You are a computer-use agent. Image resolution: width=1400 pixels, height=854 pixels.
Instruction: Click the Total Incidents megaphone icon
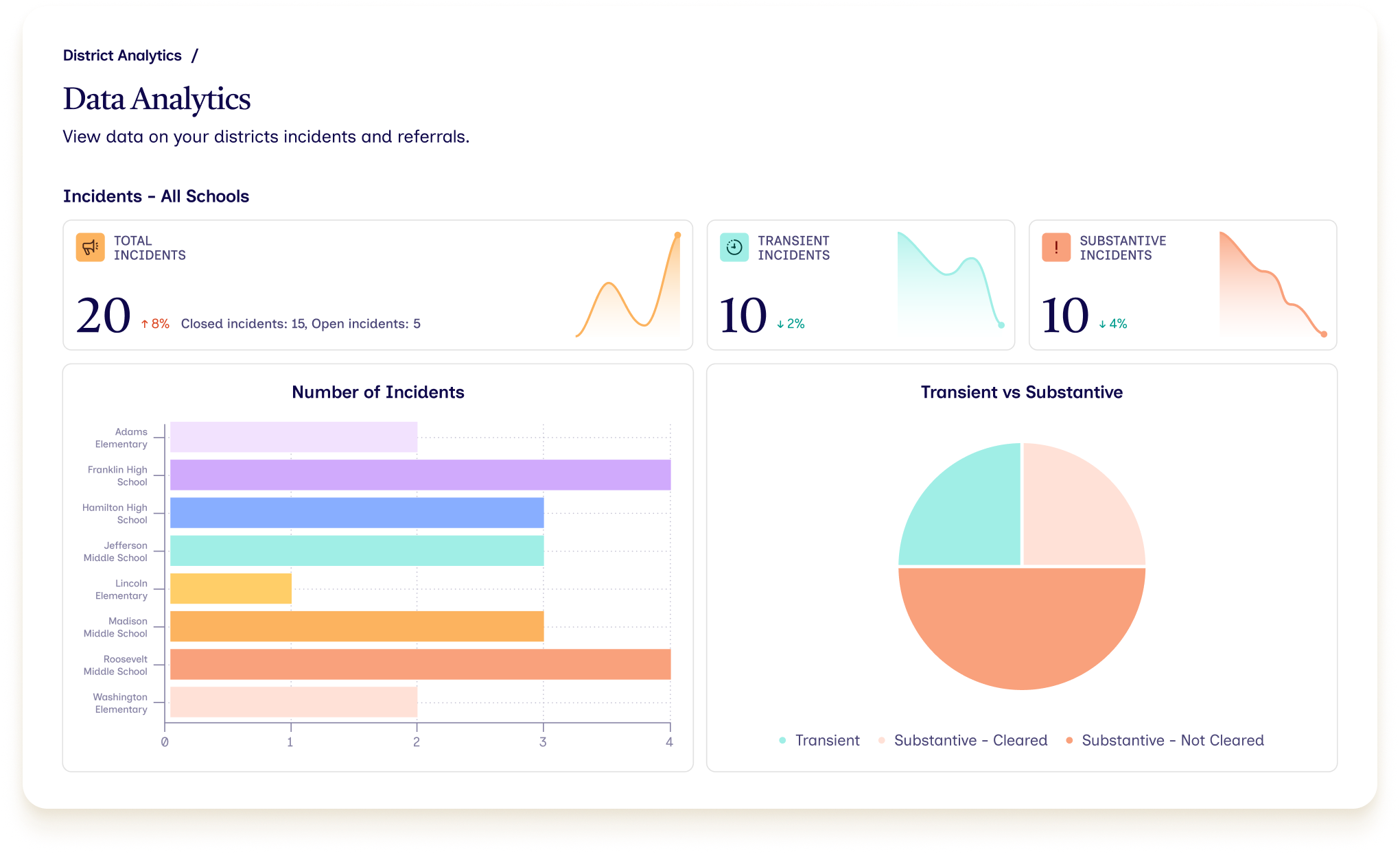(90, 248)
